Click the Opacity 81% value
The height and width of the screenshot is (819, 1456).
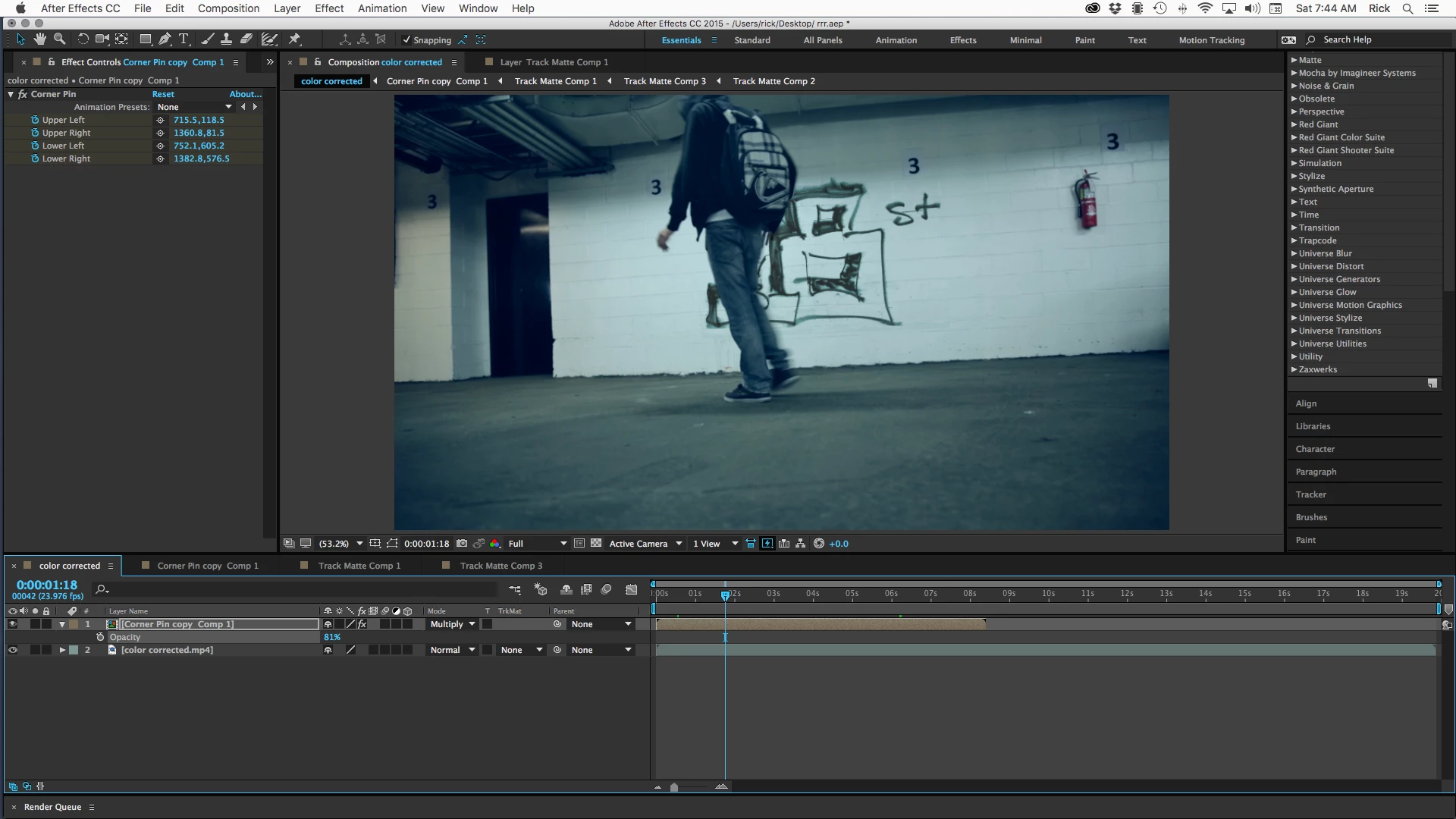(x=332, y=637)
